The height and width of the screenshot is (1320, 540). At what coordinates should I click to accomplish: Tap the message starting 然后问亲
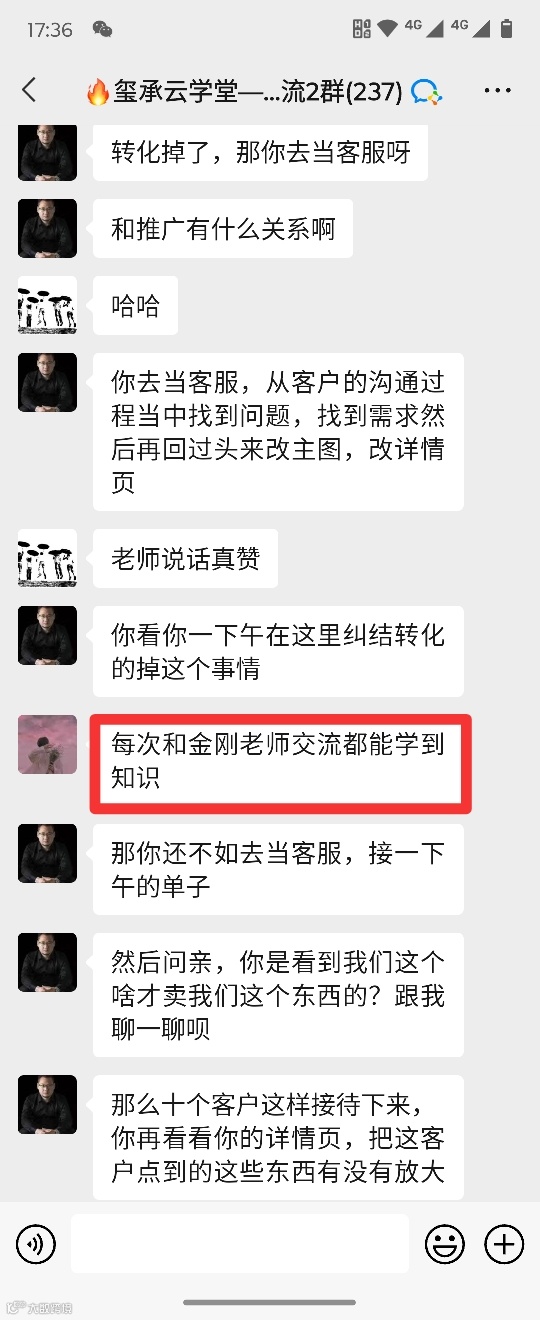pos(279,995)
